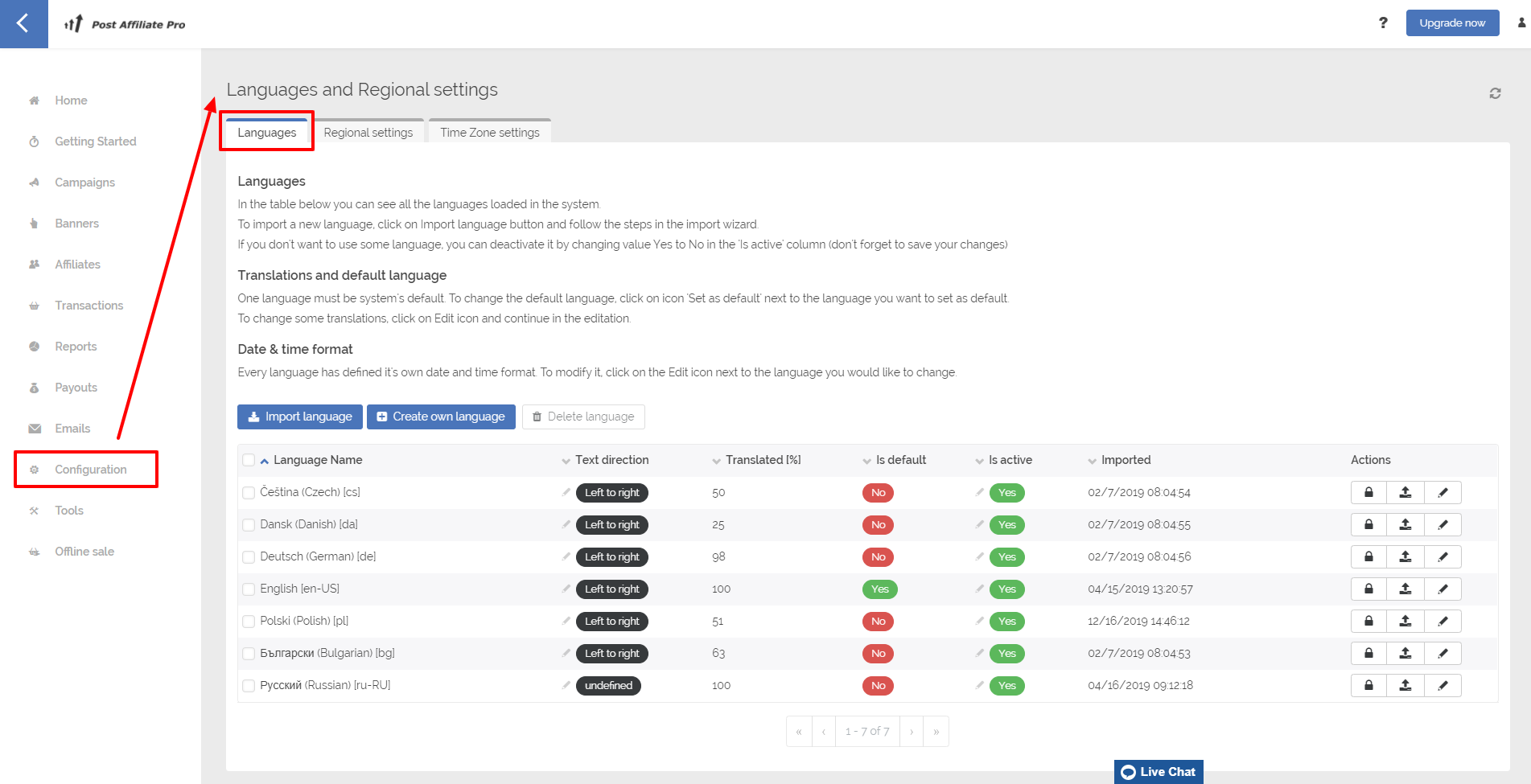Click the back arrow in top-left corner

tap(23, 23)
